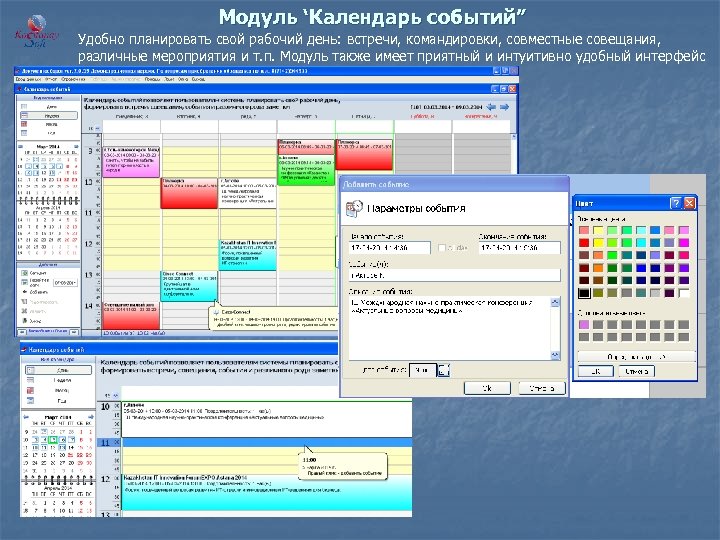Image resolution: width=720 pixels, height=540 pixels.
Task: Confirm event dialog with Ok
Action: 487,388
